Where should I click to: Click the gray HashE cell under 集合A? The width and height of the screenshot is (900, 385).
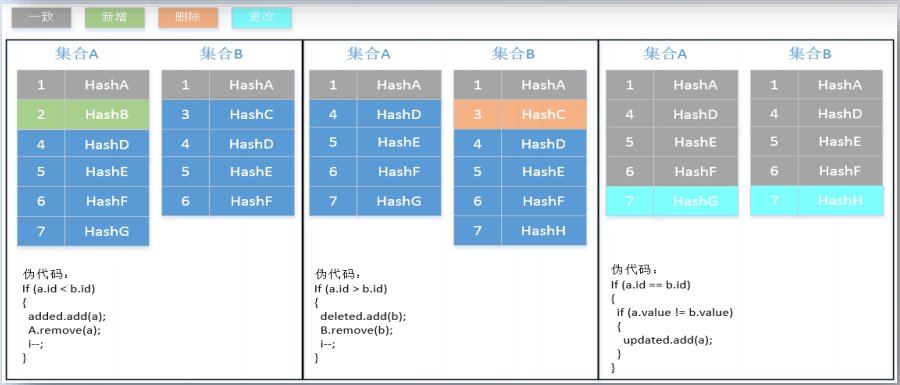696,142
